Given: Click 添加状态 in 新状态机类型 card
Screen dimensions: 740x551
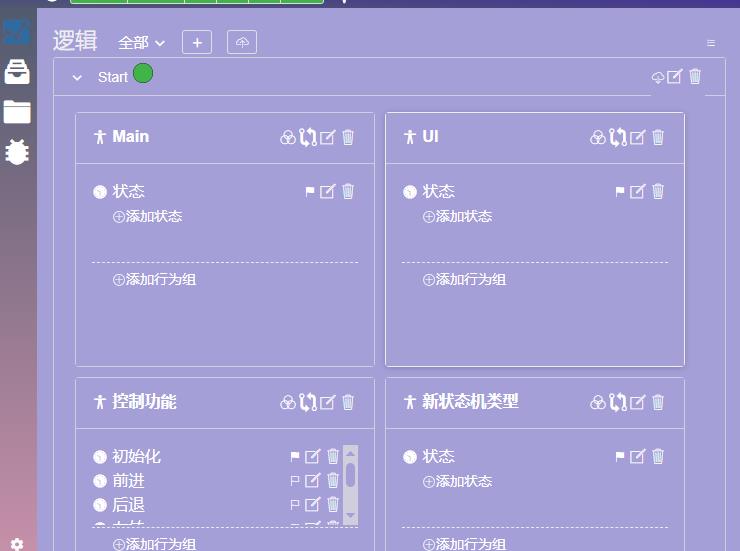Looking at the screenshot, I should pyautogui.click(x=458, y=482).
